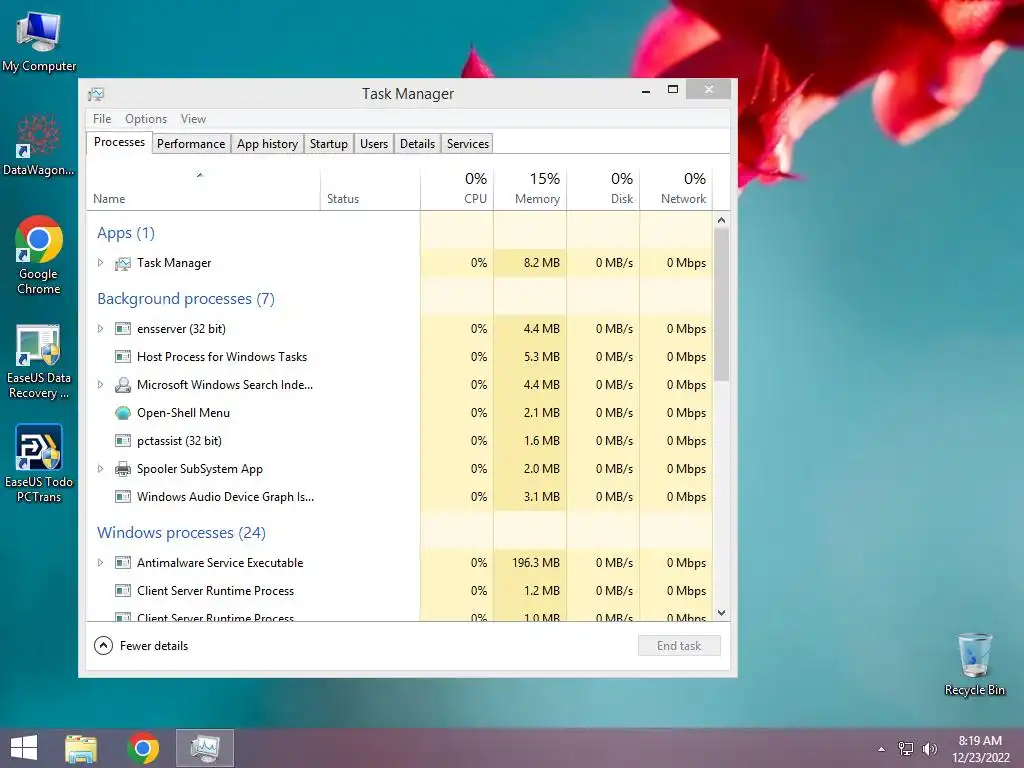The width and height of the screenshot is (1024, 768).
Task: Open the network tray icon
Action: point(906,749)
